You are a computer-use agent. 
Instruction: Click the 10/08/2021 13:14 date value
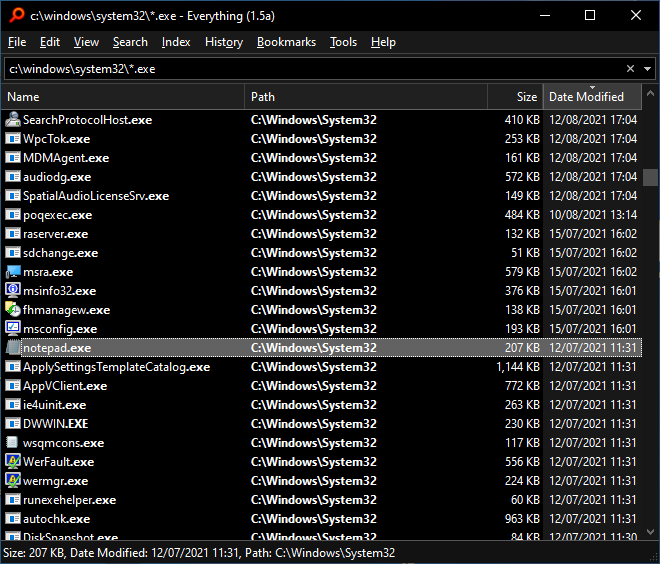(593, 215)
